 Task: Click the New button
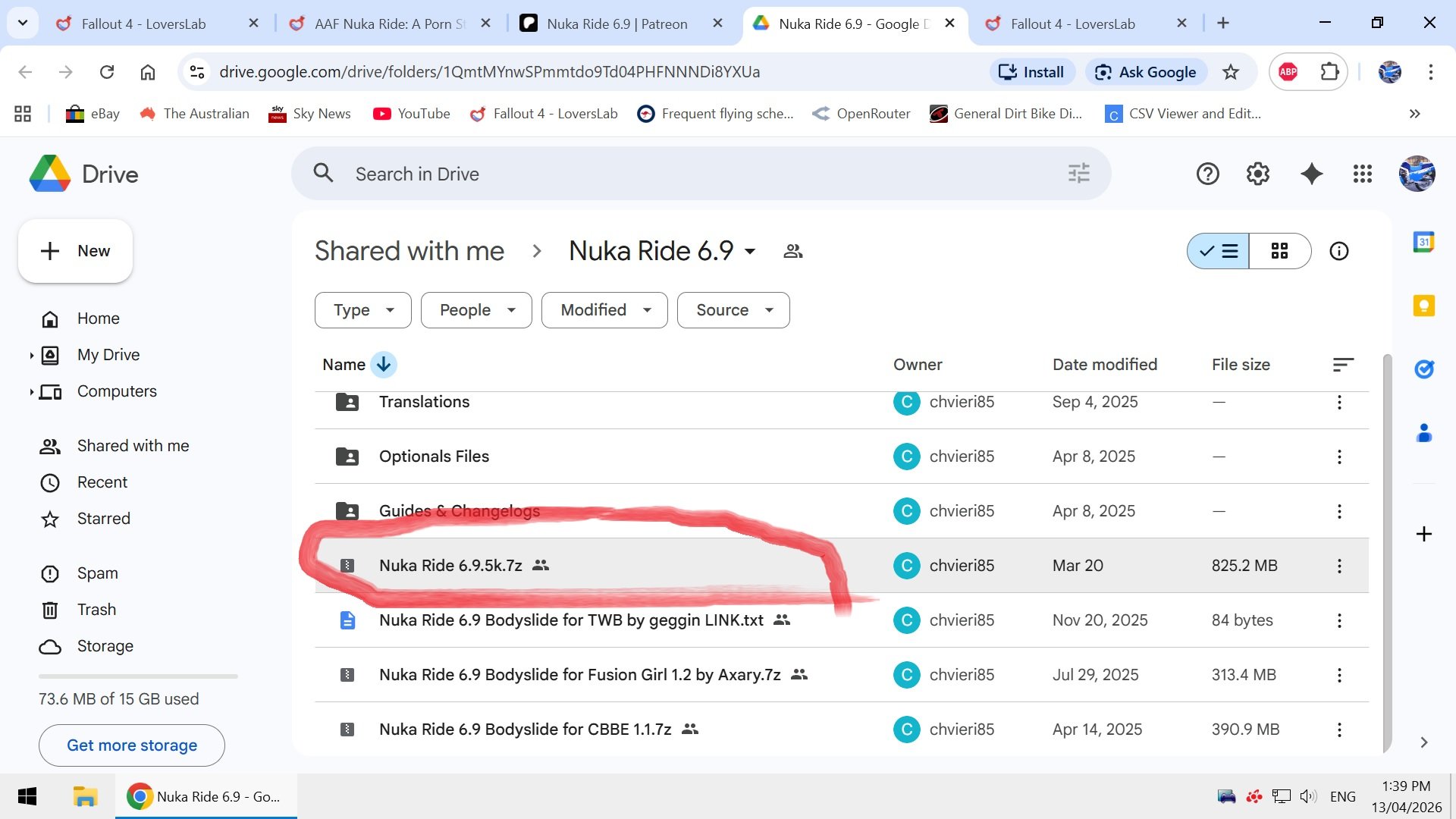click(75, 251)
